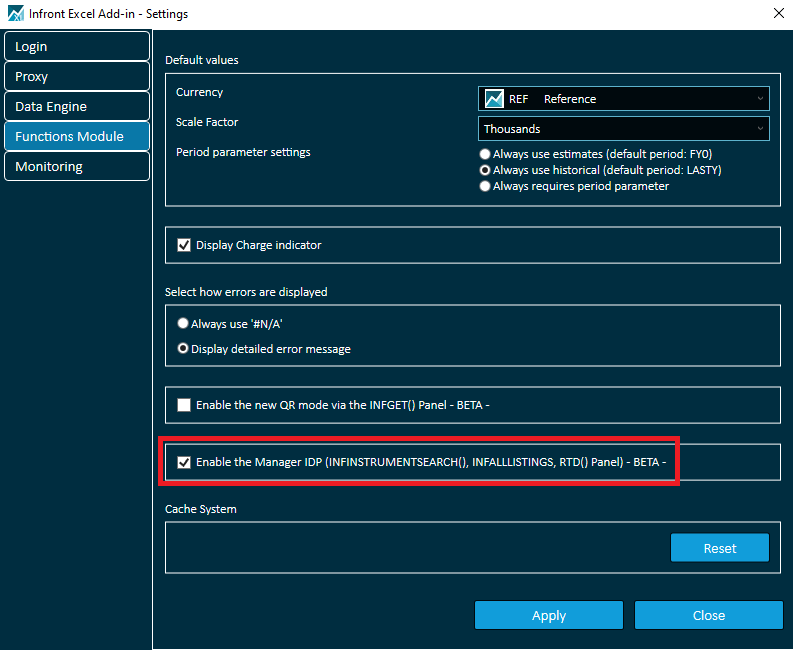This screenshot has height=650, width=794.
Task: Click the Close button at bottom
Action: point(708,615)
